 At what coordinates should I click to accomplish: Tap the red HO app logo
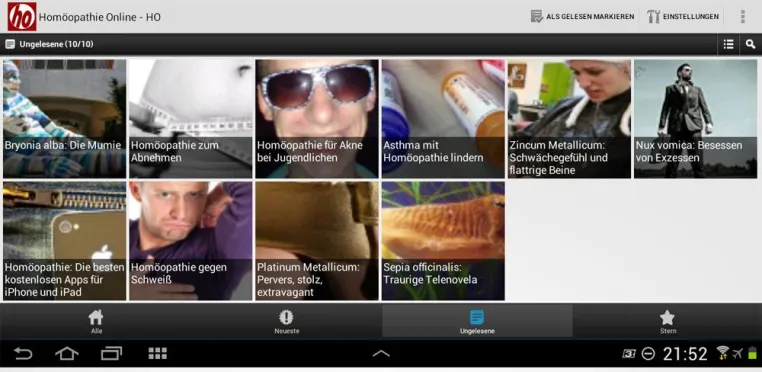point(22,17)
